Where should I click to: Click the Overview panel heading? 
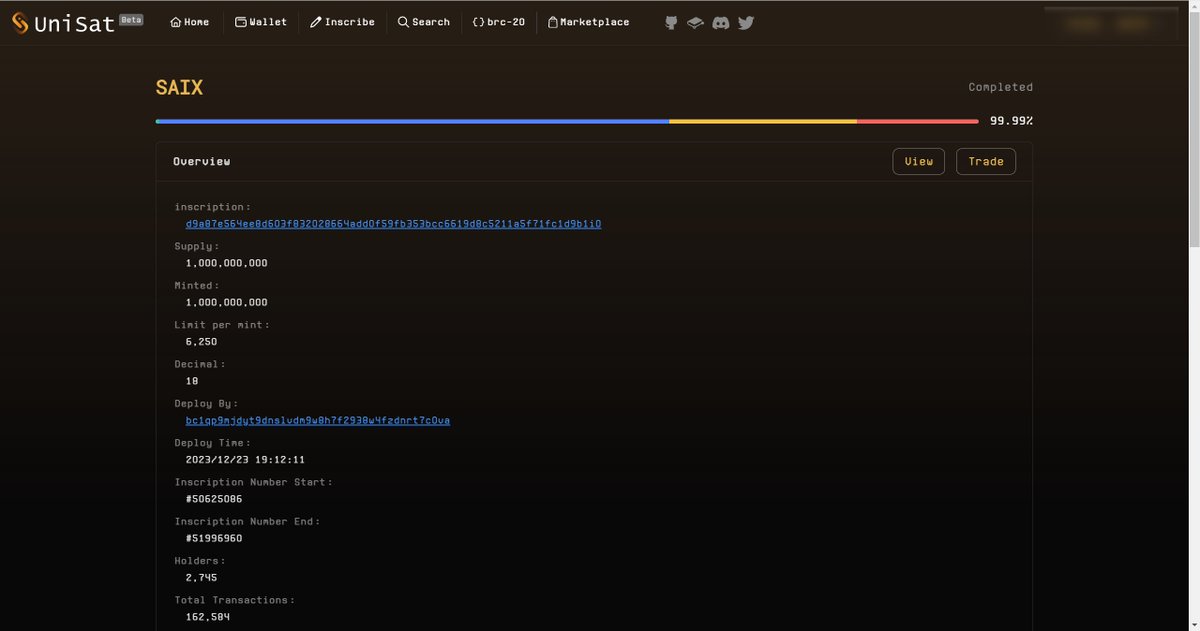pos(201,161)
